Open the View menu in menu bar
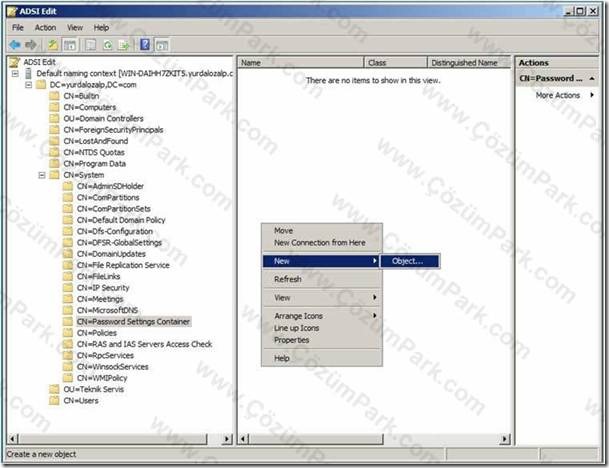This screenshot has height=468, width=609. click(x=75, y=28)
